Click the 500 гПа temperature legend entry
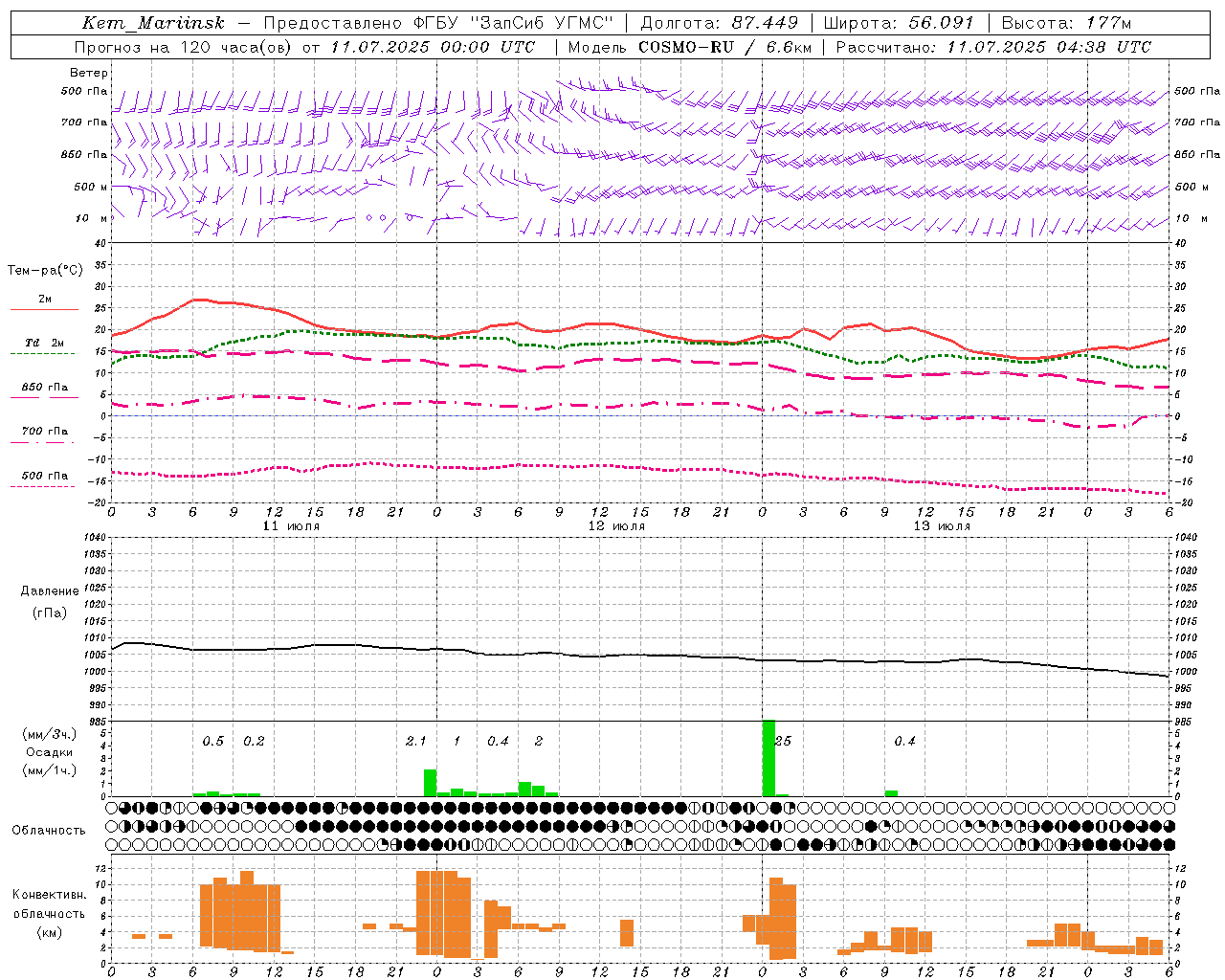Viewport: 1225px width, 980px height. click(45, 476)
